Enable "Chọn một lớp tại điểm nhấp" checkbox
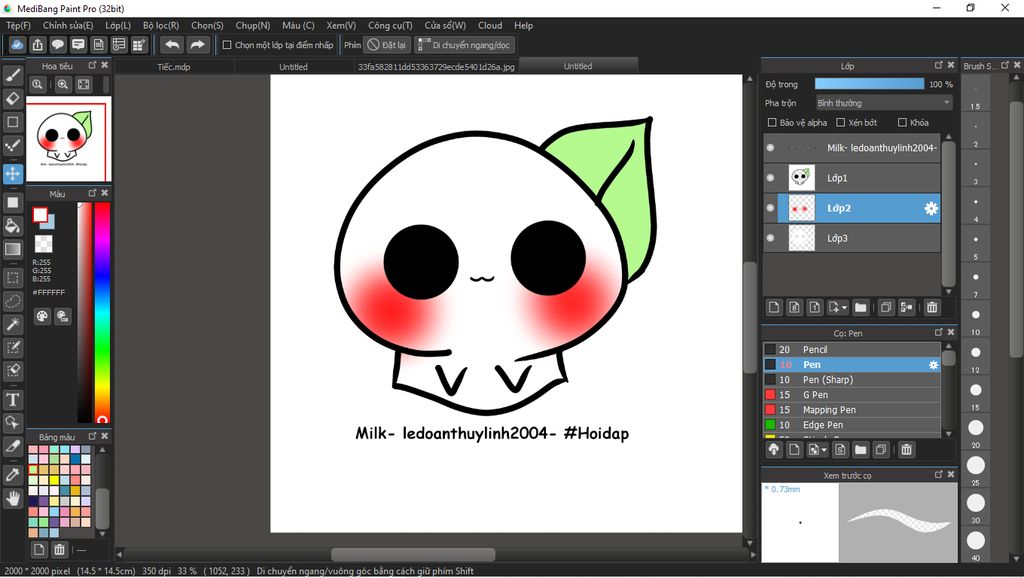 point(227,45)
